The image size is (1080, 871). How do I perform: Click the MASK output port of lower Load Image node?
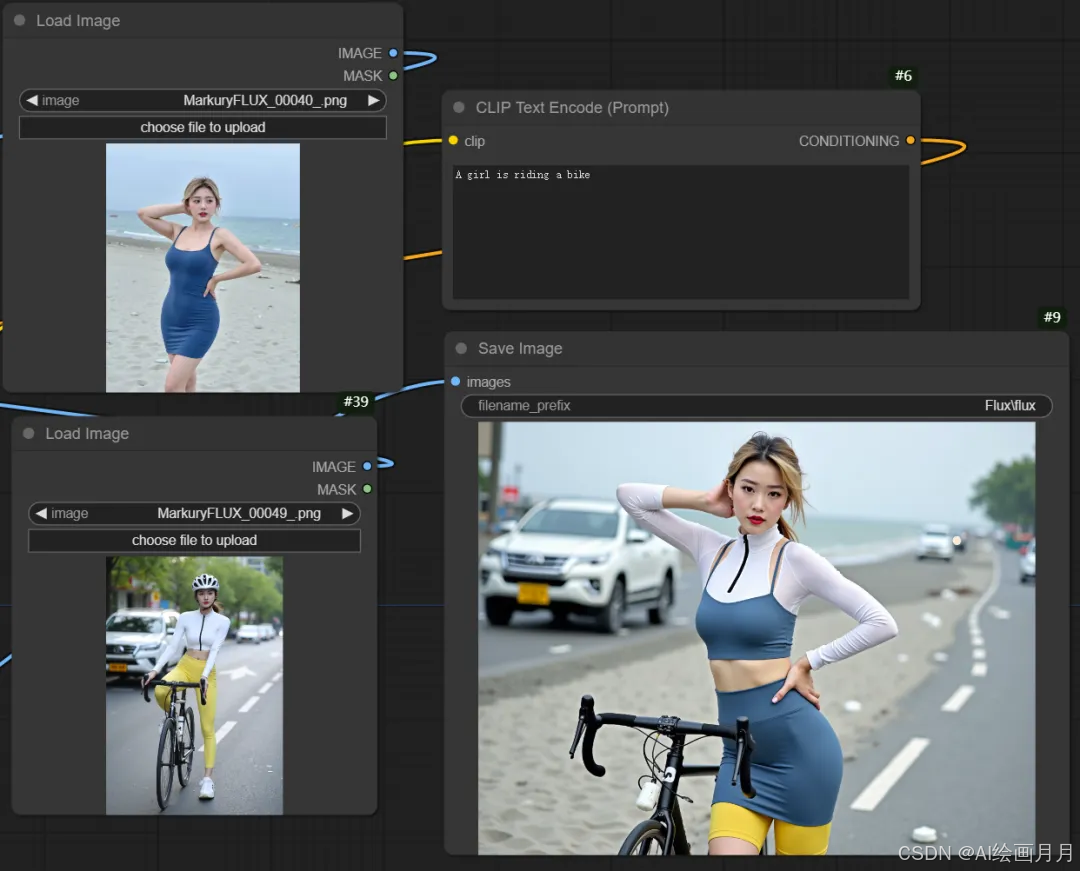[367, 489]
